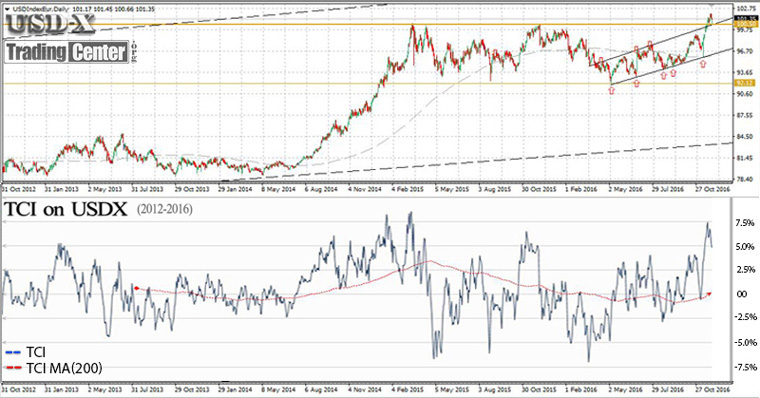Click the 99.75 price axis label
760x398 pixels.
tap(744, 30)
